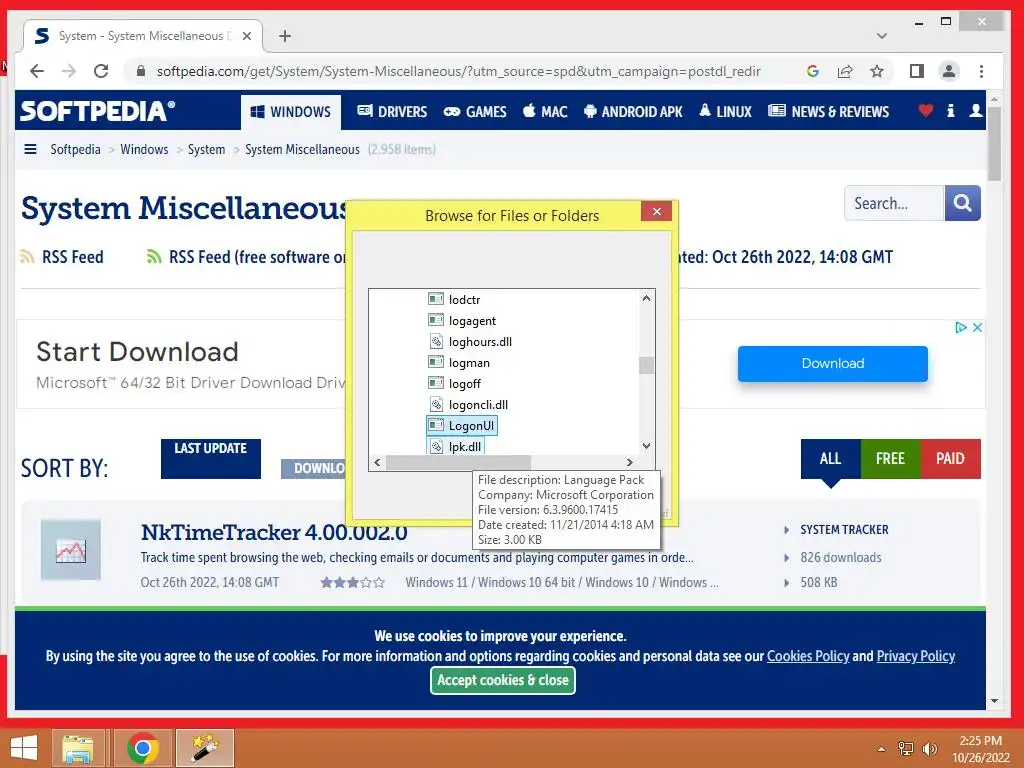
Task: Close the ad with X icon
Action: click(x=977, y=327)
